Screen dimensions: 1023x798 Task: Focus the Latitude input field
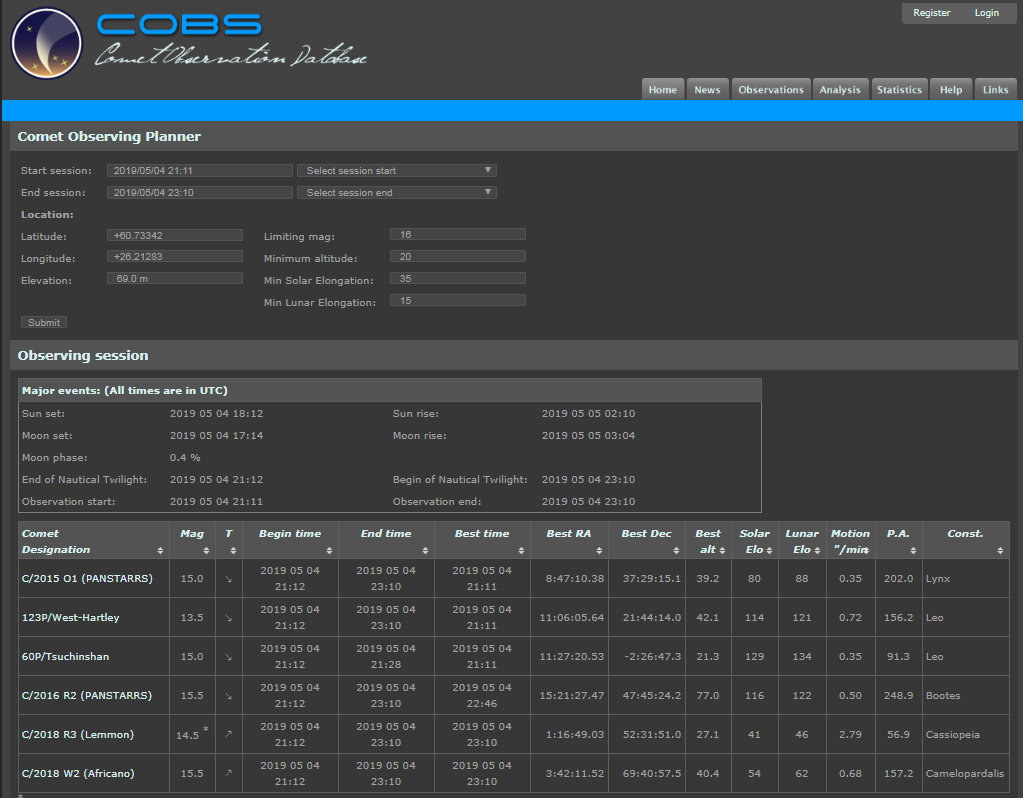pyautogui.click(x=175, y=235)
